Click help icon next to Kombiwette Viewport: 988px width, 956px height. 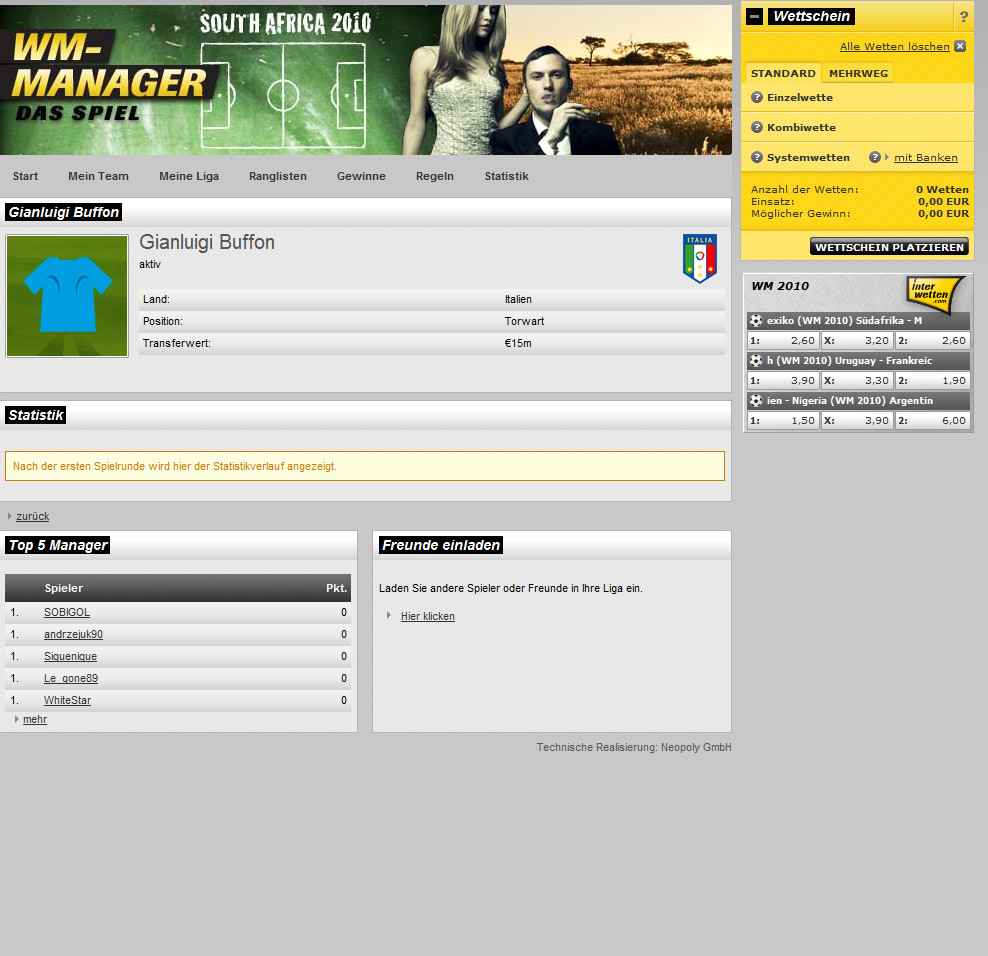tap(757, 128)
